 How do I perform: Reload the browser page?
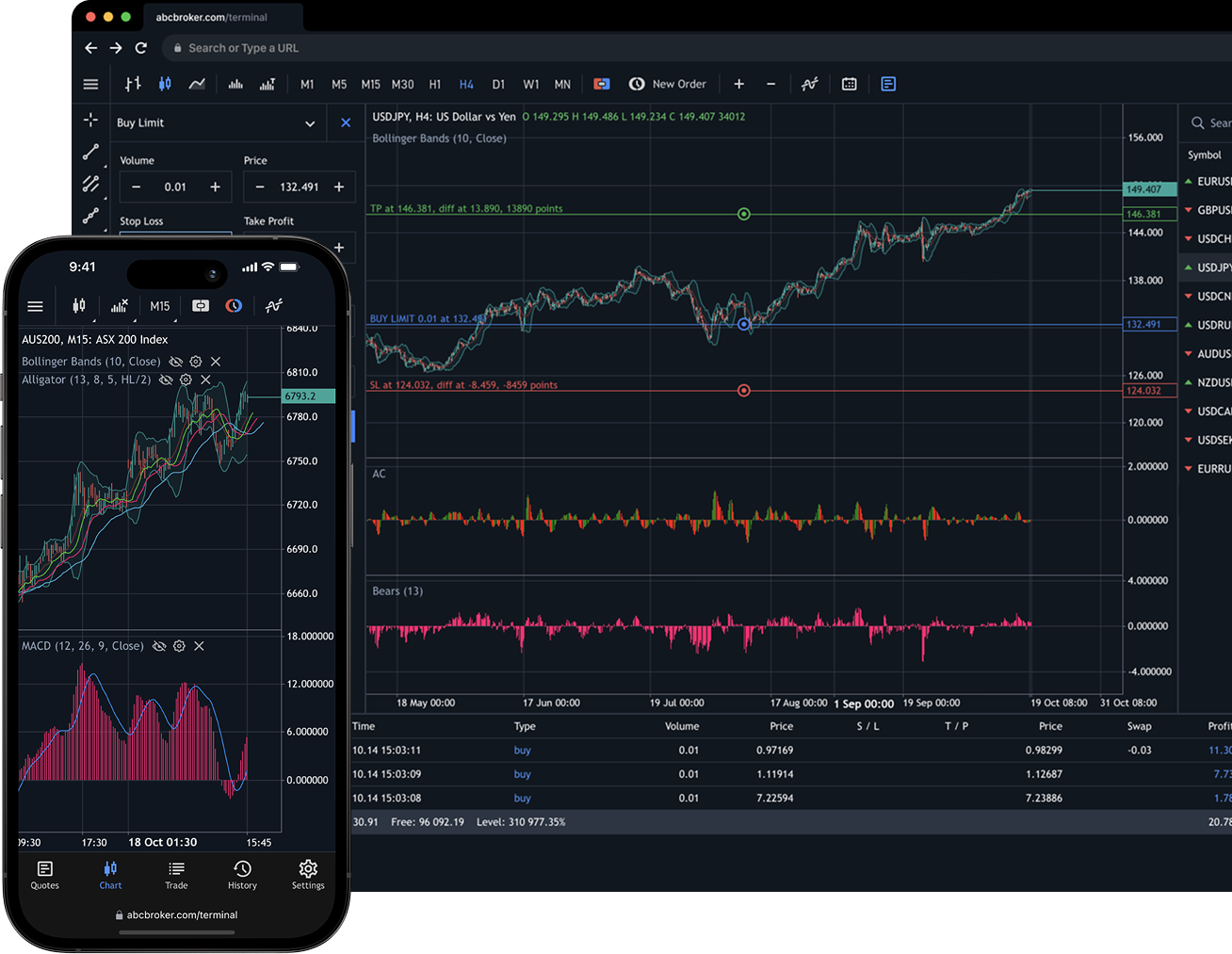pyautogui.click(x=141, y=48)
